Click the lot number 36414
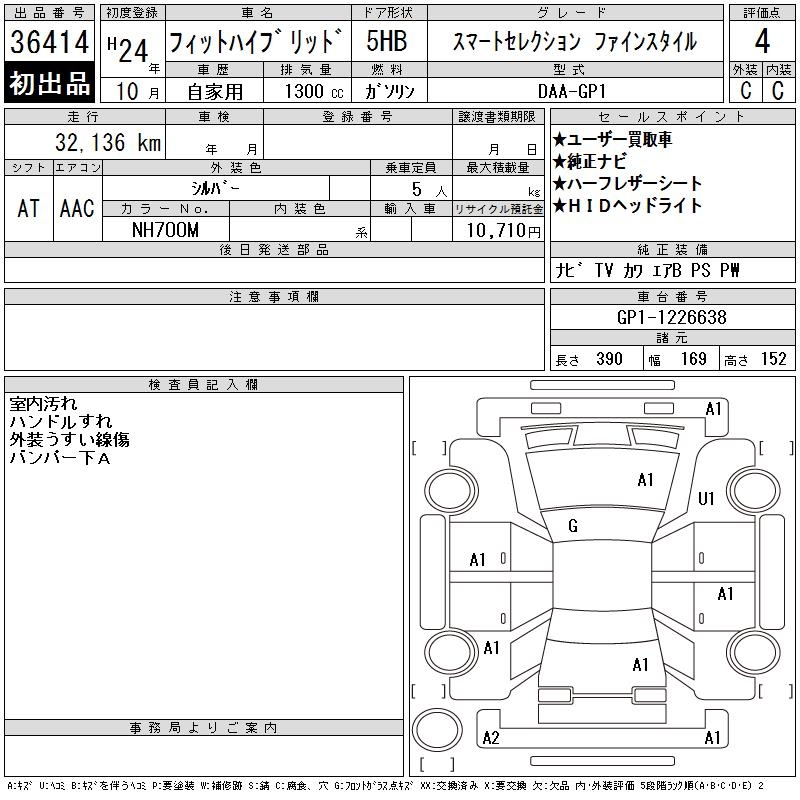The image size is (800, 800). pos(50,42)
